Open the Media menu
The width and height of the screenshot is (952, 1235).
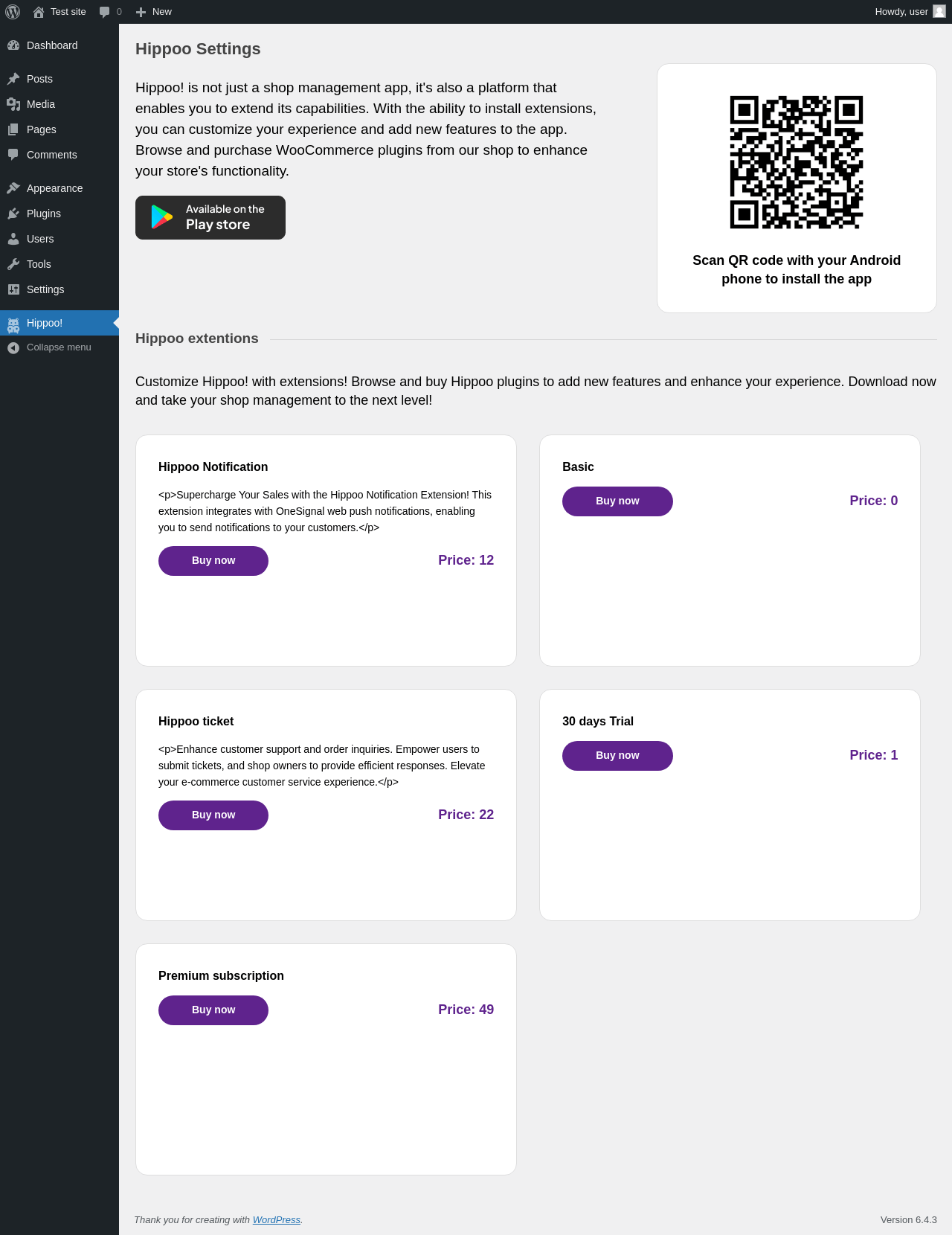pyautogui.click(x=41, y=104)
